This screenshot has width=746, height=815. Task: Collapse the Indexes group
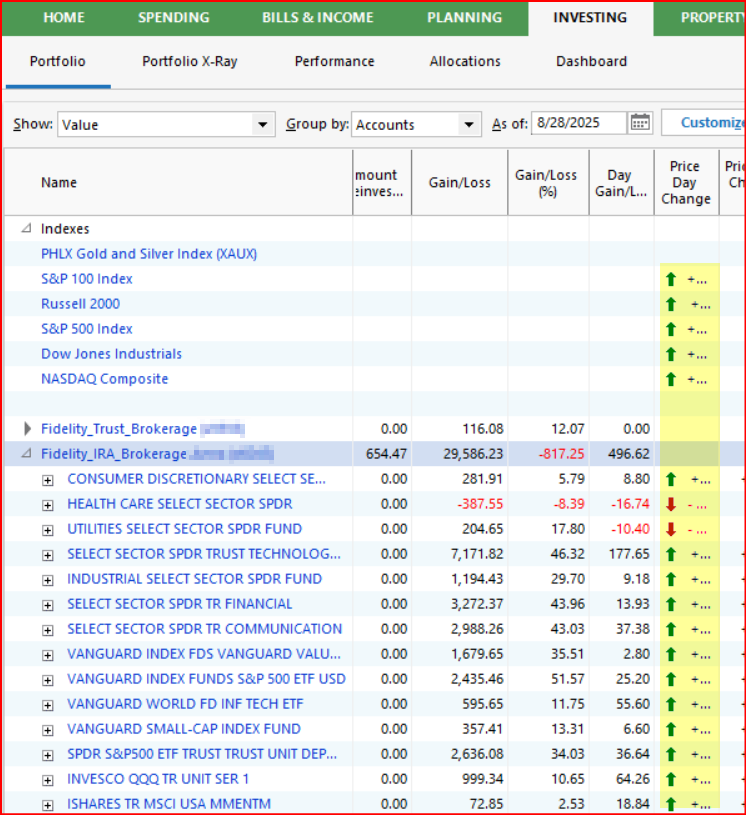[27, 228]
